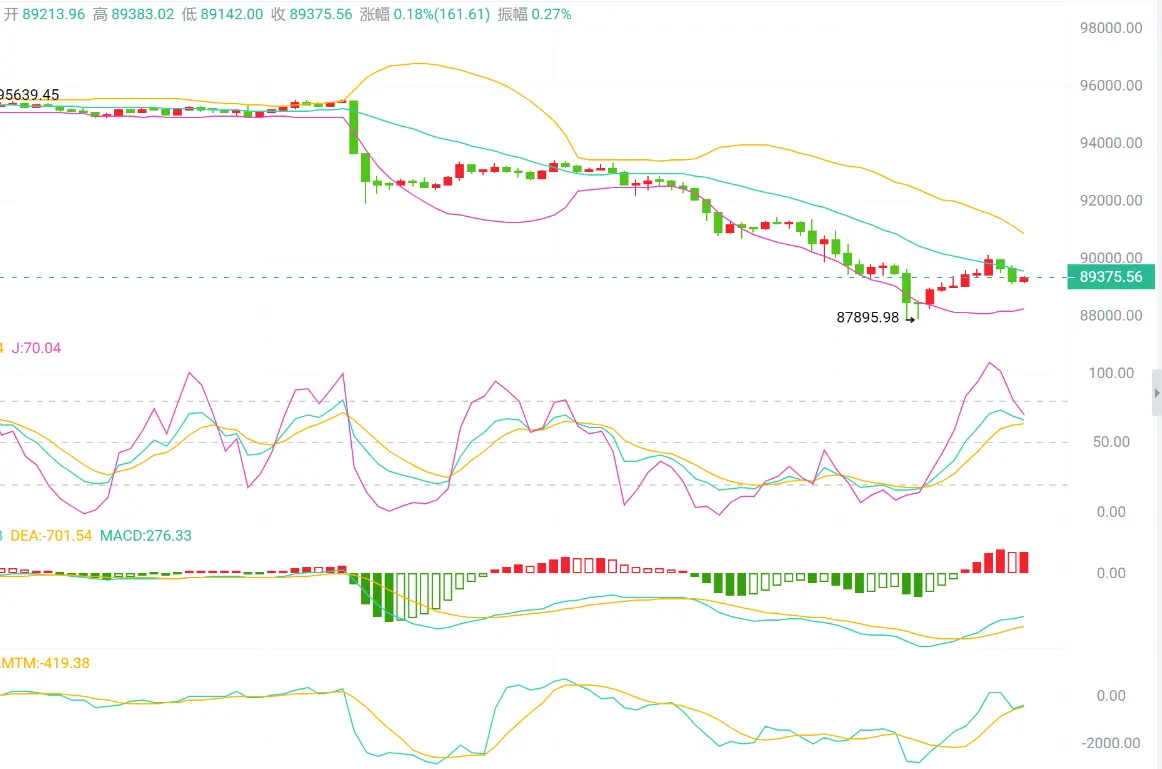Click the 87895.98 period low label

pos(868,317)
